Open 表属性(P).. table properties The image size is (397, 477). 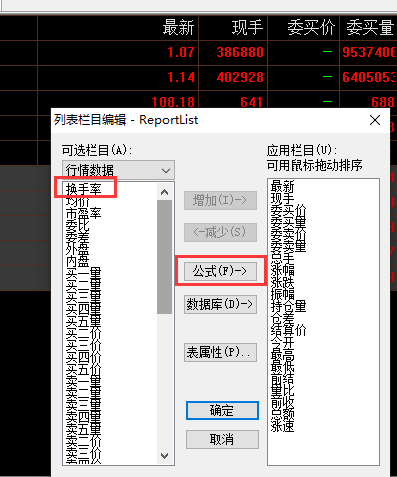pyautogui.click(x=220, y=352)
